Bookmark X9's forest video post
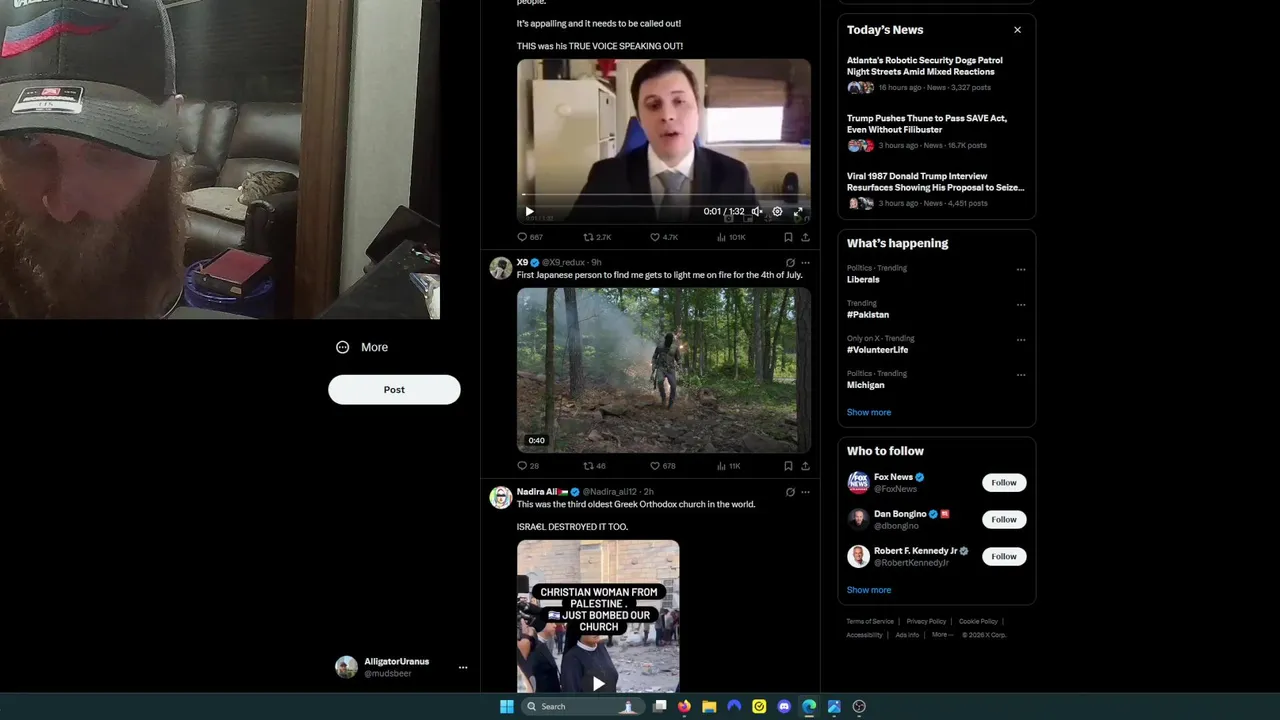 (x=788, y=466)
